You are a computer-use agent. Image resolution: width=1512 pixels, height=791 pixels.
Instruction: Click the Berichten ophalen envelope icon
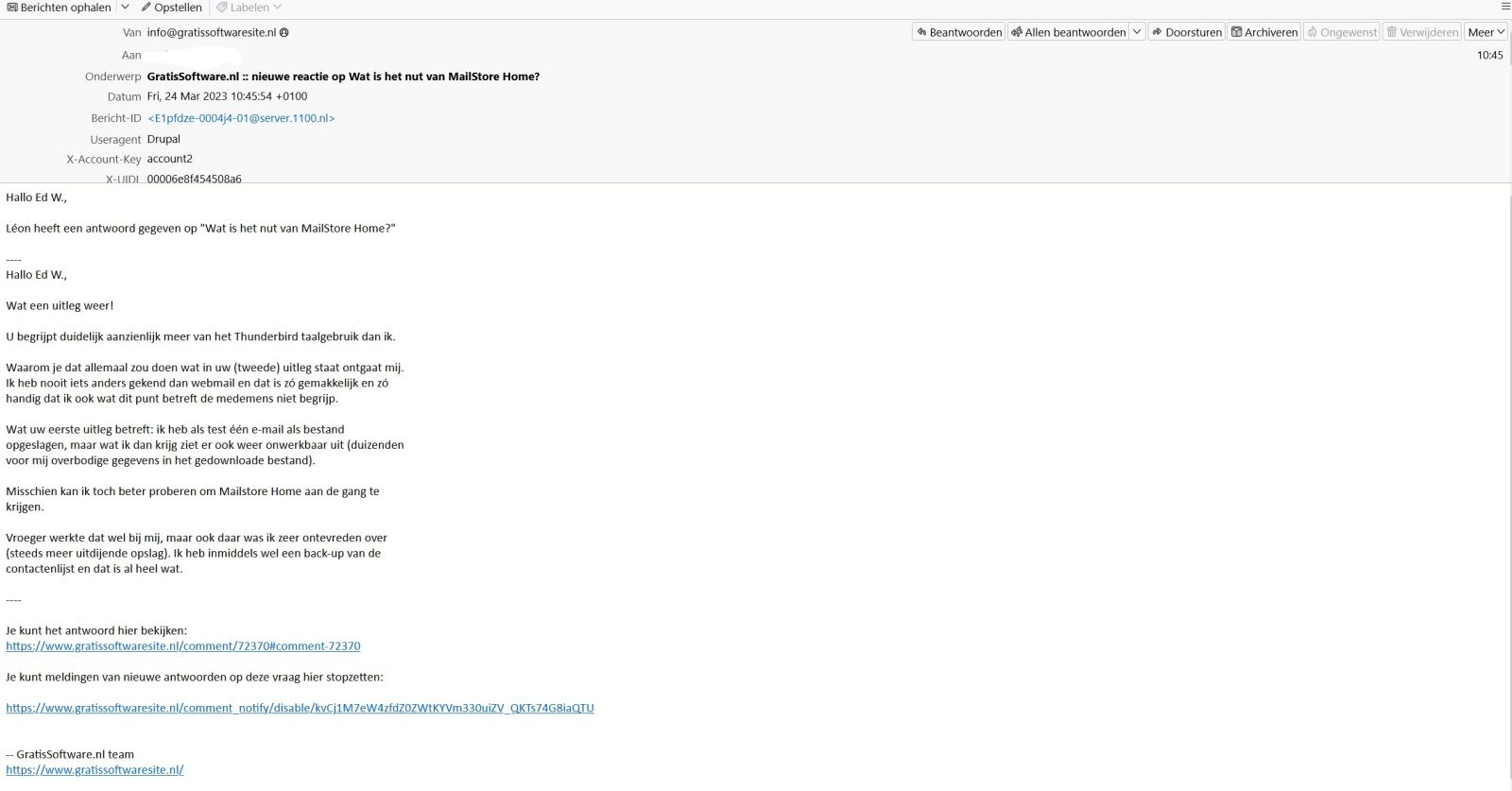[12, 8]
